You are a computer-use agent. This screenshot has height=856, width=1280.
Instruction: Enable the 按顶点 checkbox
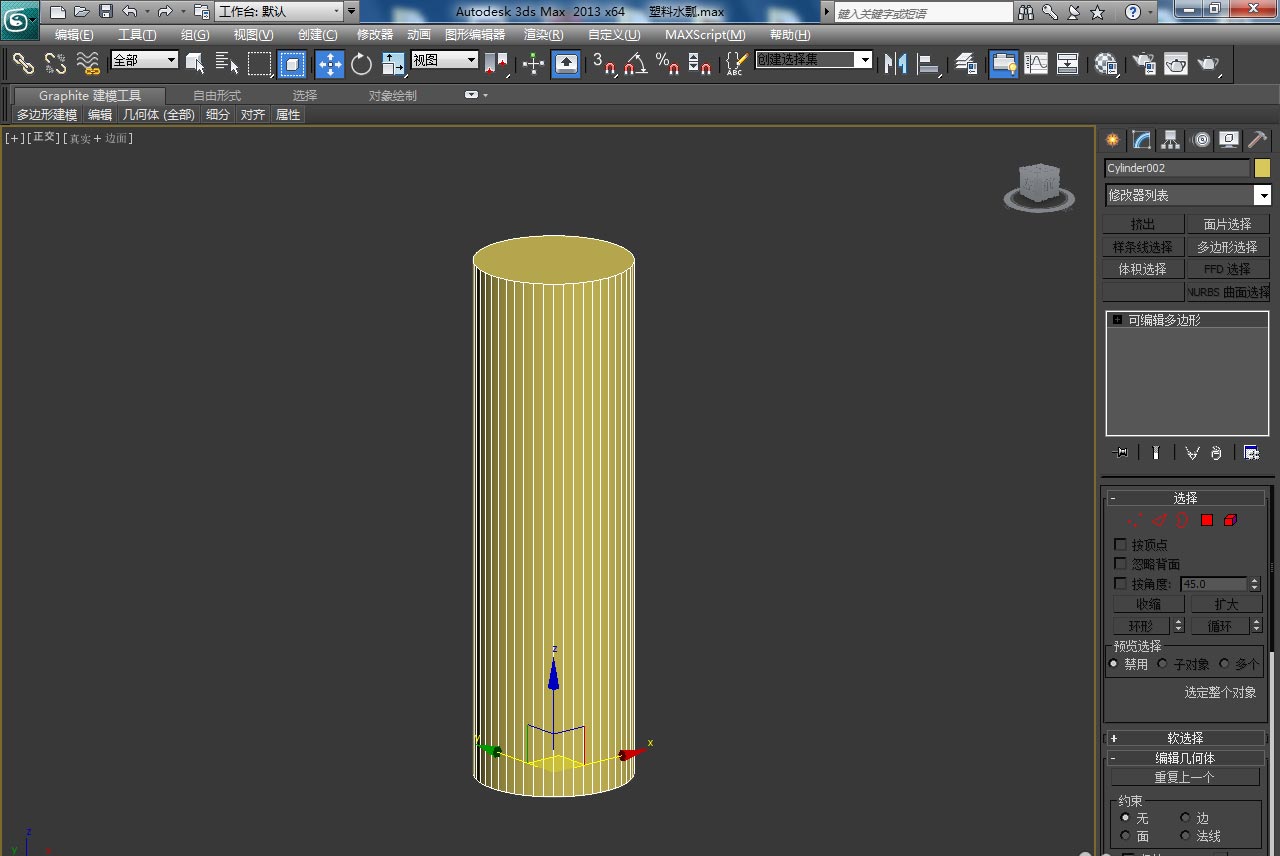click(1120, 545)
